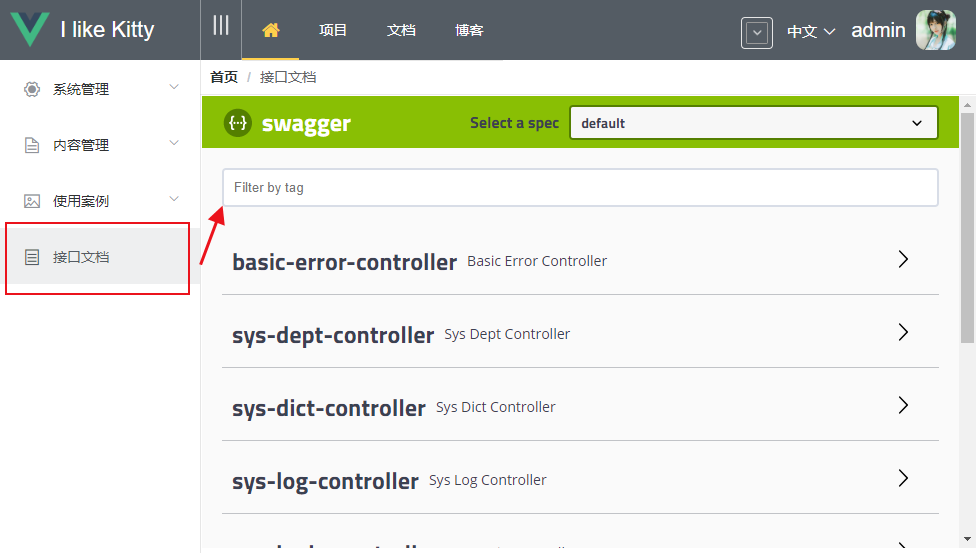Click the home icon in top navigation
Image resolution: width=976 pixels, height=553 pixels.
(270, 30)
